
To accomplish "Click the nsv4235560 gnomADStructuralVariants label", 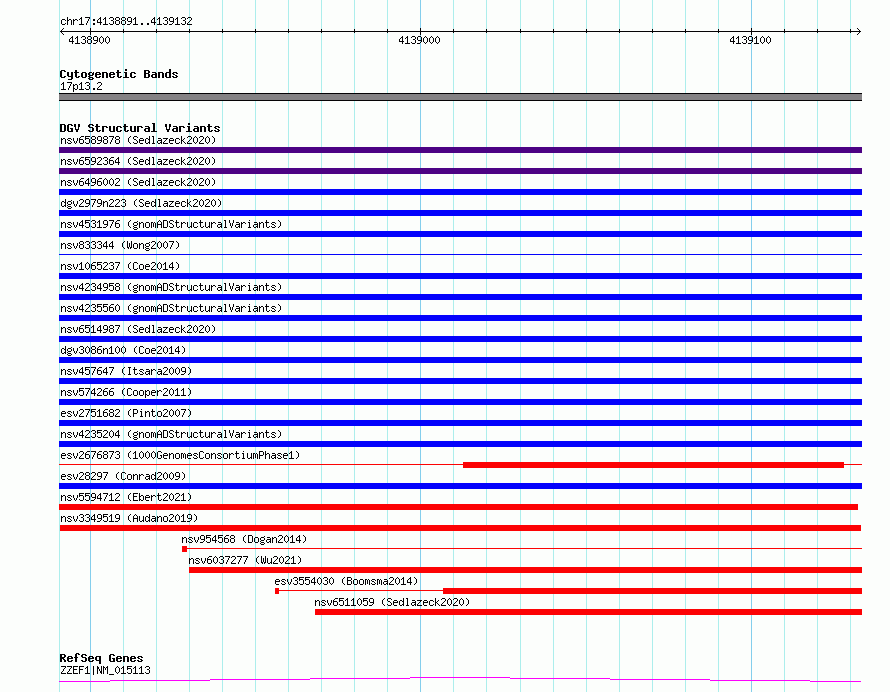I will pyautogui.click(x=171, y=308).
